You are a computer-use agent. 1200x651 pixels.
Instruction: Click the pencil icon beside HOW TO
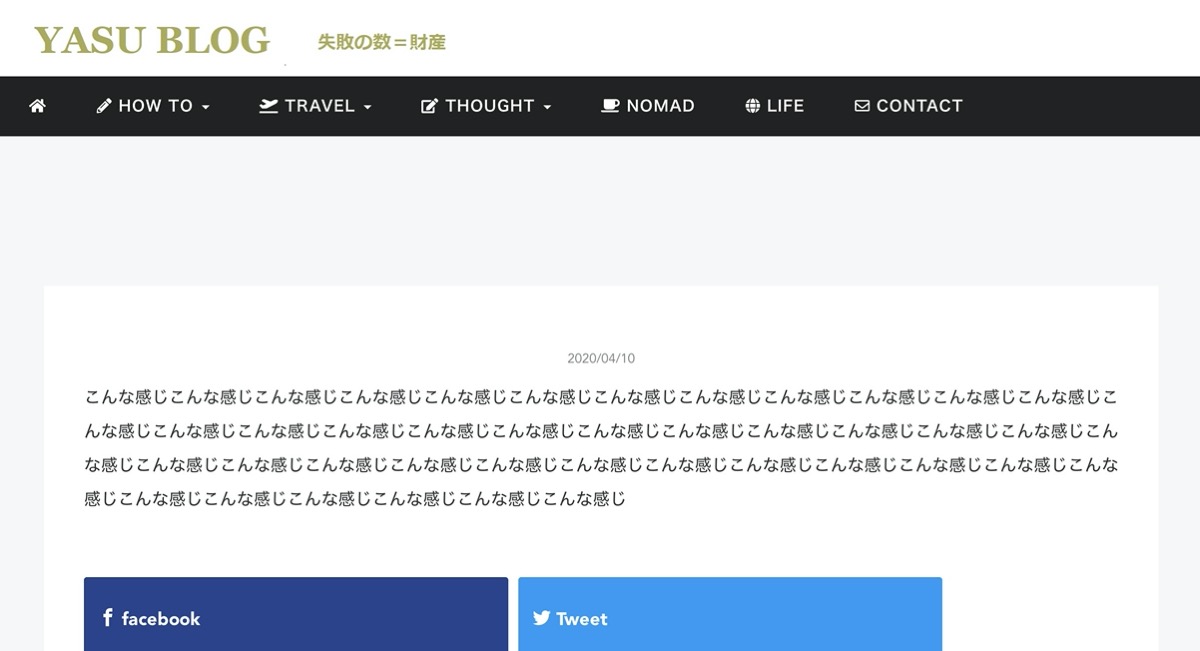coord(104,106)
